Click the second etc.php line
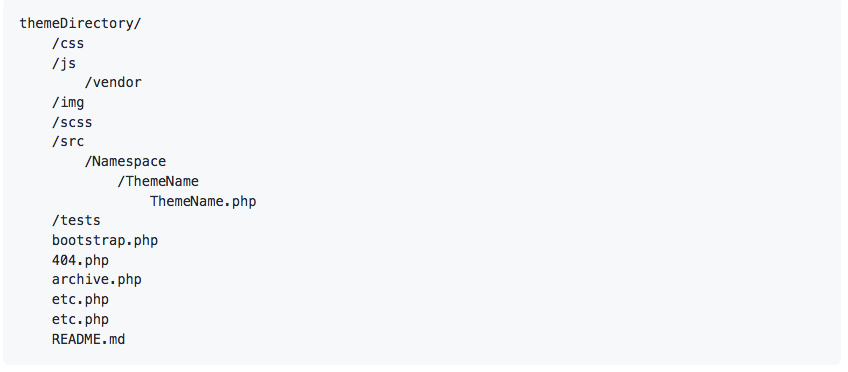The height and width of the screenshot is (372, 848). click(80, 320)
